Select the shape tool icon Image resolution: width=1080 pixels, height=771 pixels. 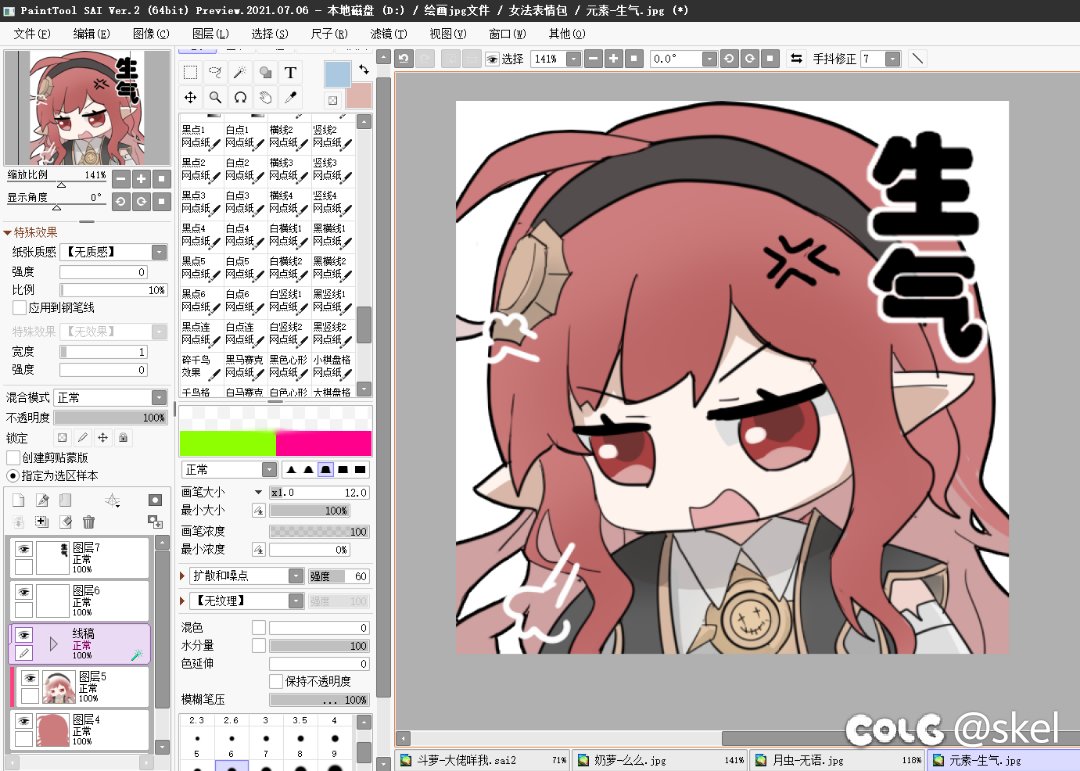pos(265,72)
